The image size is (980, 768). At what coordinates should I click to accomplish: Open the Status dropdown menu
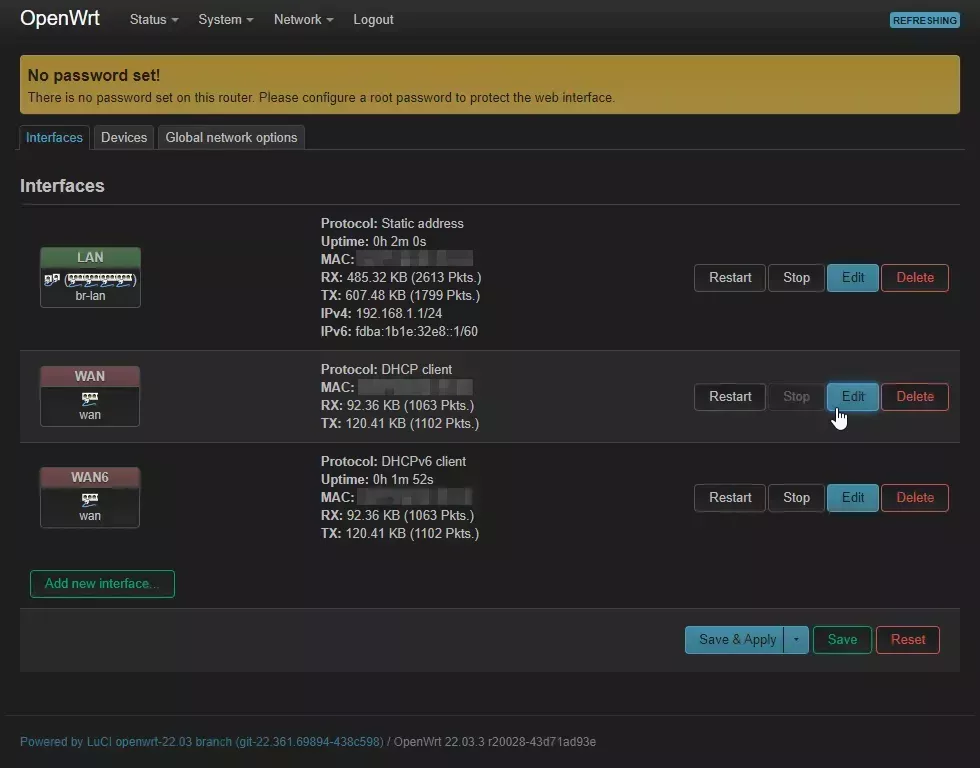[x=154, y=19]
